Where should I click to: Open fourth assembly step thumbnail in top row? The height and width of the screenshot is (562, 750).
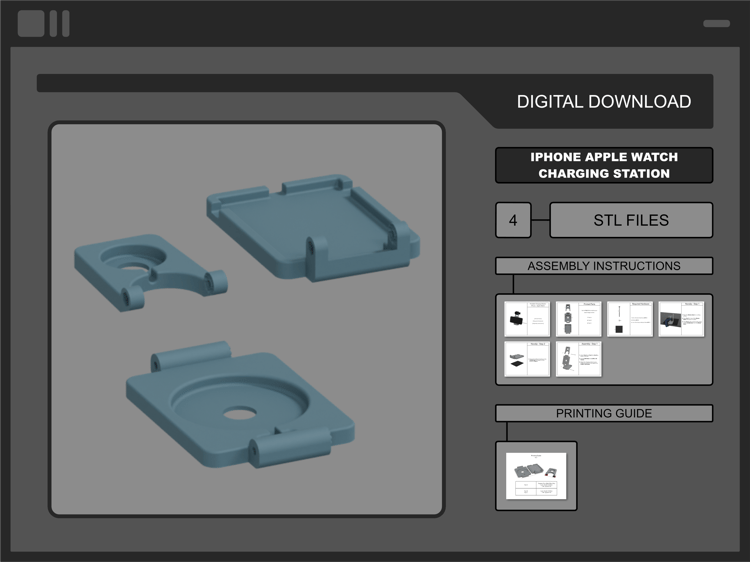pos(681,319)
